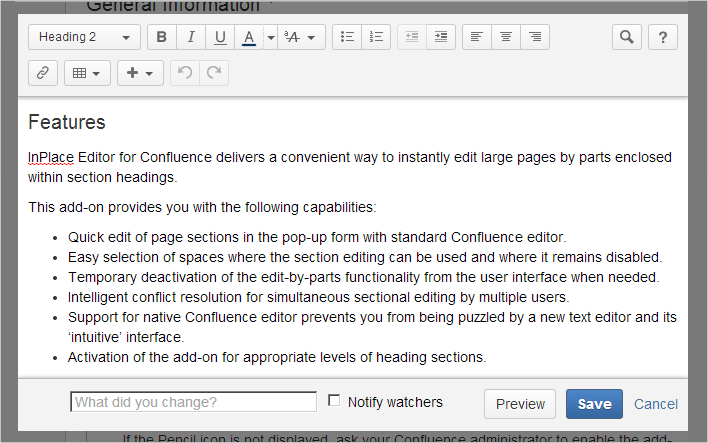The image size is (708, 443).
Task: Click the outdent button
Action: coord(412,37)
